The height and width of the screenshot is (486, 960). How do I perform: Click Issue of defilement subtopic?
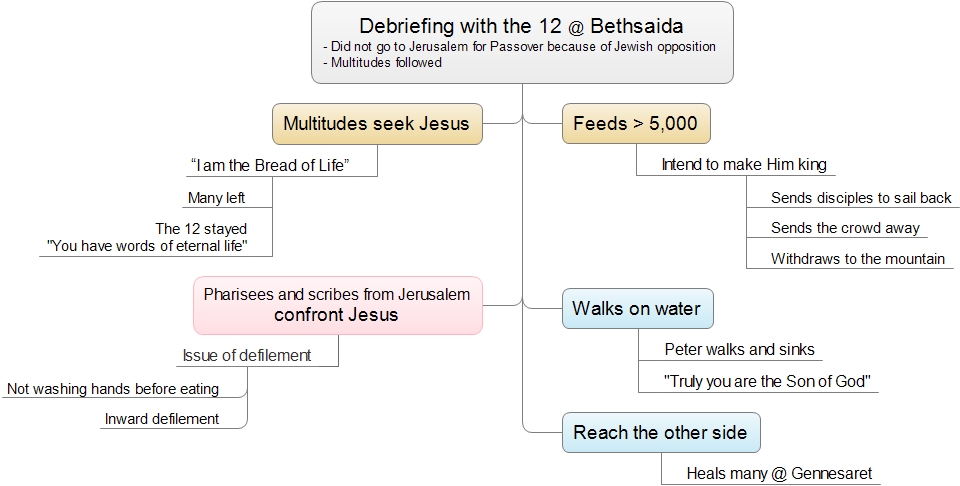tap(247, 356)
